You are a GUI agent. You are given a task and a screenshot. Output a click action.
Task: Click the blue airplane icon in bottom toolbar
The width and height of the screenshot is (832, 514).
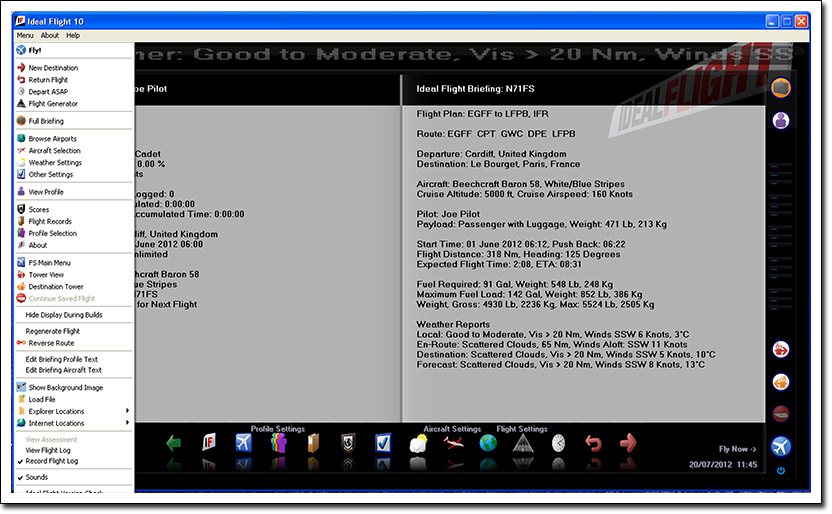244,442
